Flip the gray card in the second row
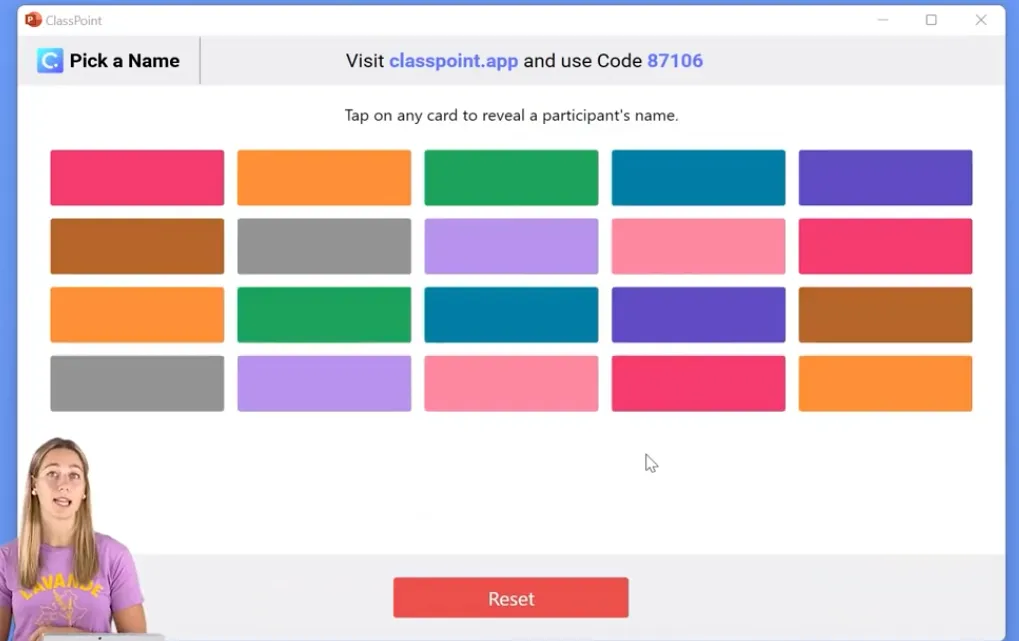This screenshot has width=1019, height=641. click(x=324, y=246)
